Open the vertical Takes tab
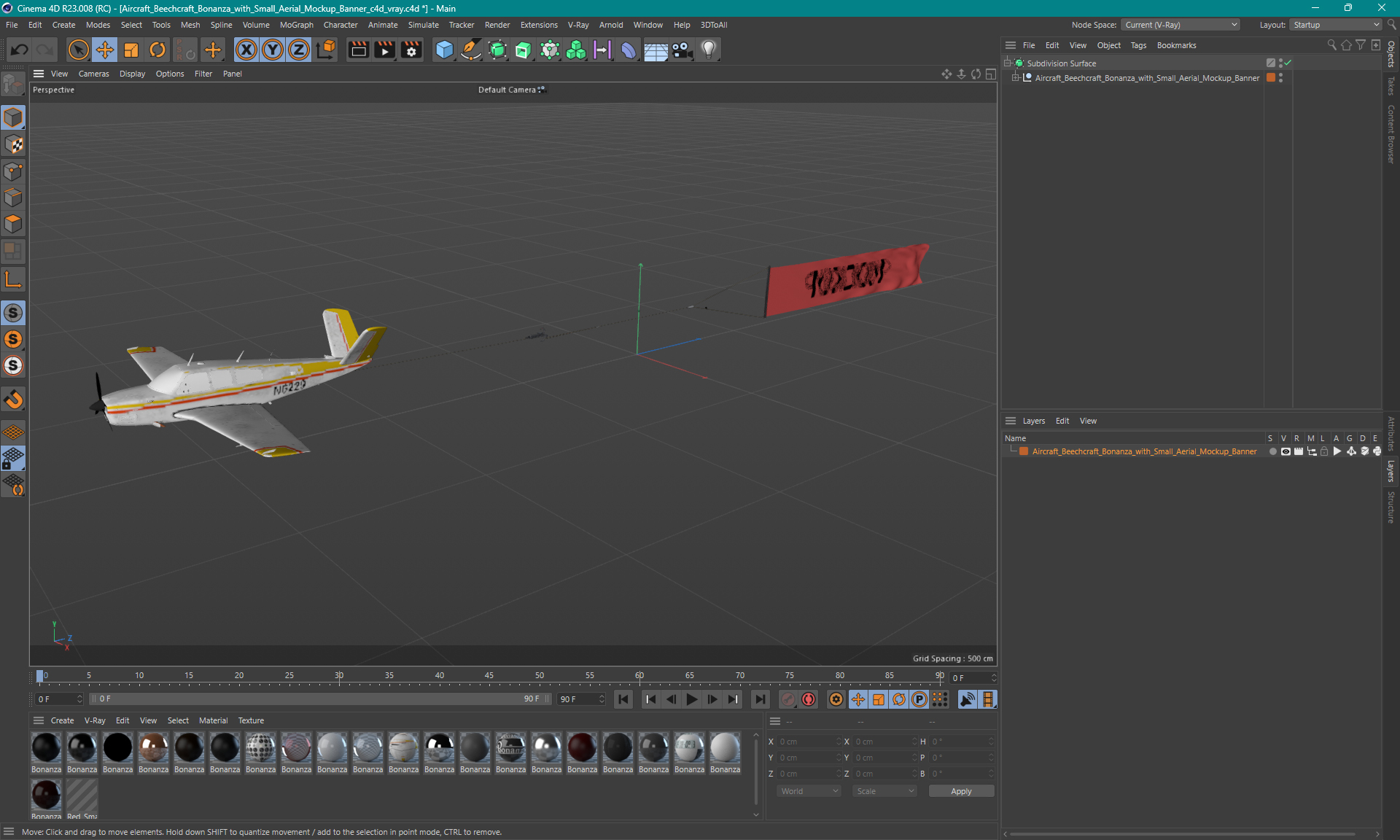The image size is (1400, 840). [1391, 85]
